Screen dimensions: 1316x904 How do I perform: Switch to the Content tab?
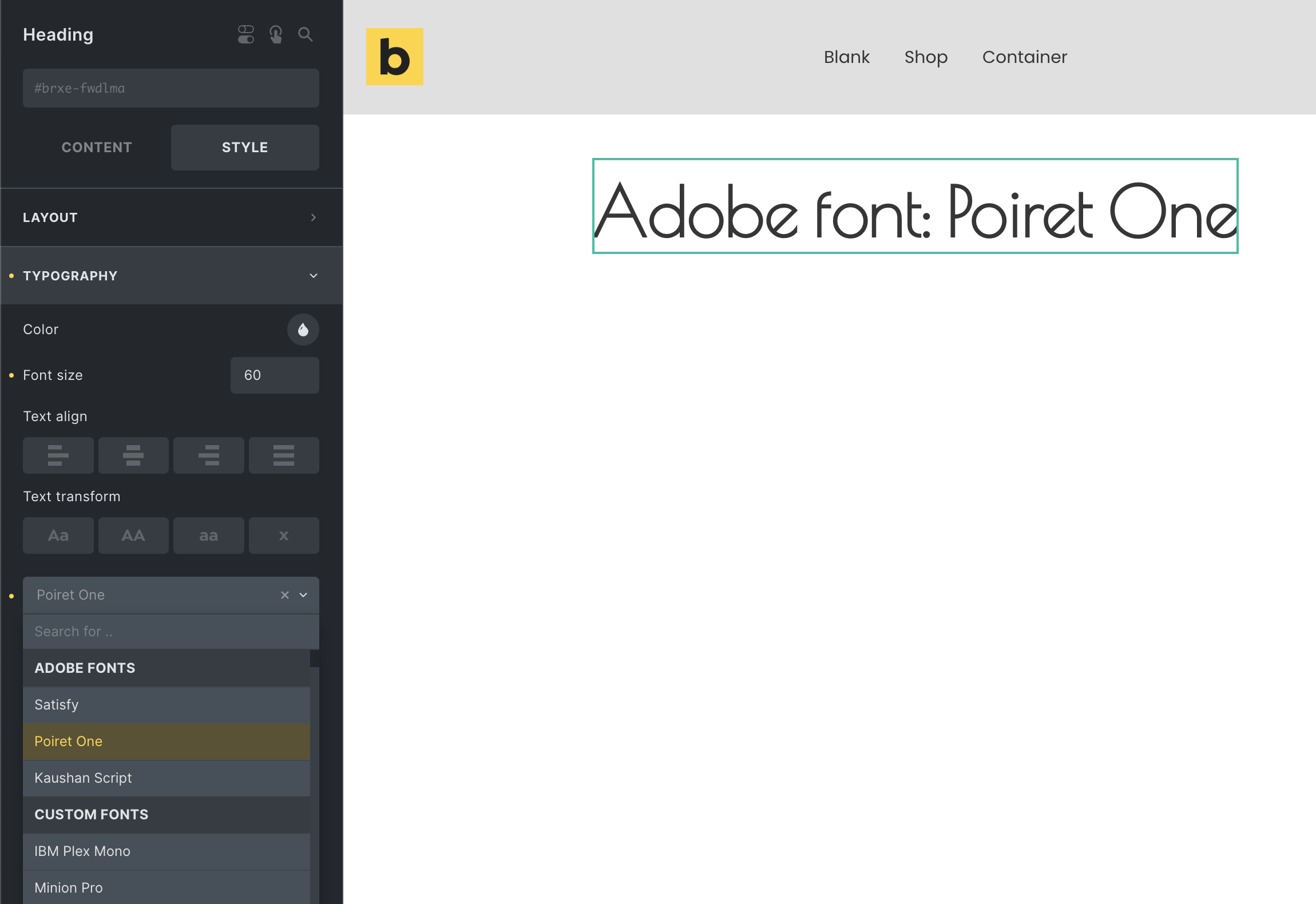click(x=97, y=148)
